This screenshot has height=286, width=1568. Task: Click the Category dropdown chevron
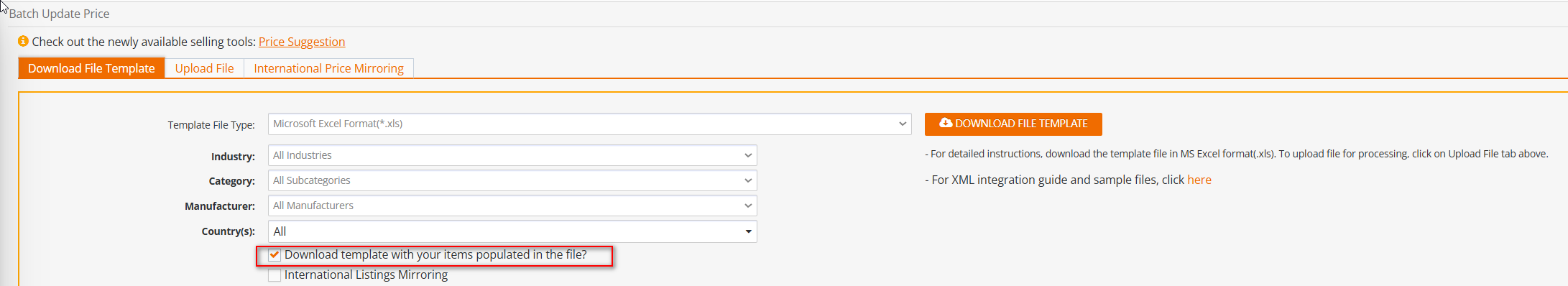(x=748, y=180)
